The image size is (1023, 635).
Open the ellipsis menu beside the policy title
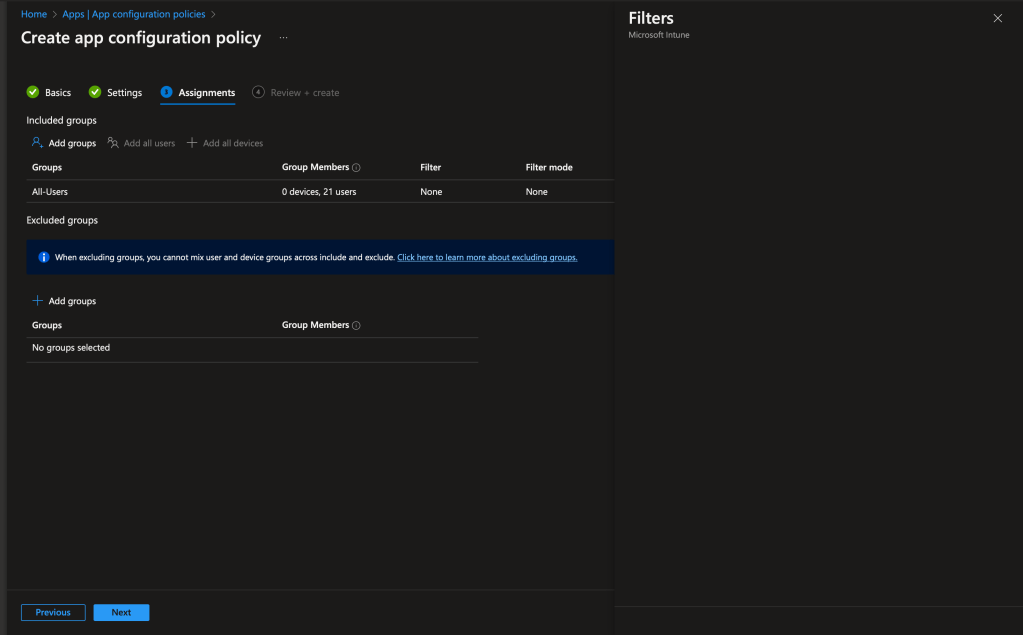[284, 38]
